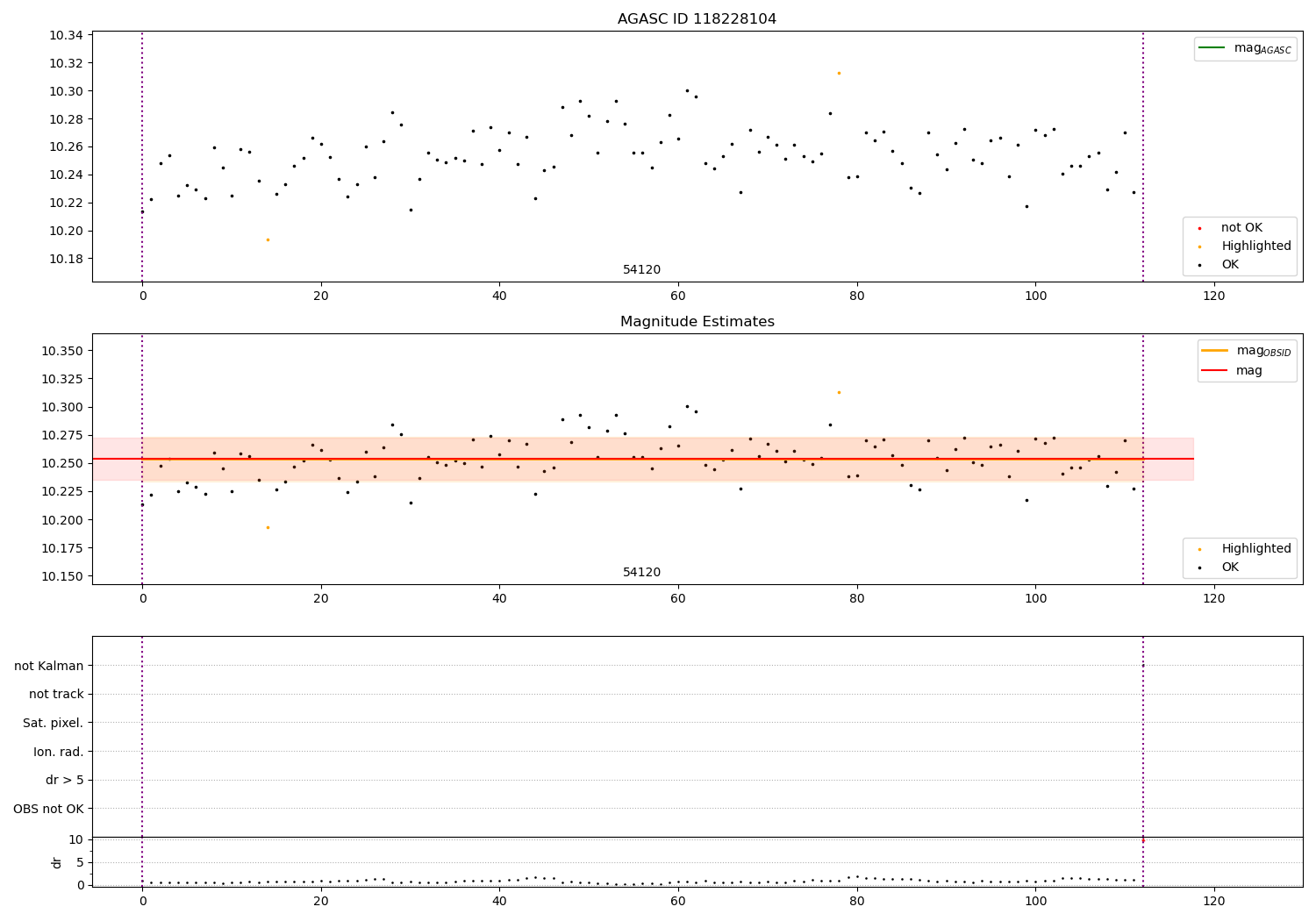Screen dimensions: 1316x921
Task: Click the 10.250 y-axis tick label
Action: click(x=62, y=464)
